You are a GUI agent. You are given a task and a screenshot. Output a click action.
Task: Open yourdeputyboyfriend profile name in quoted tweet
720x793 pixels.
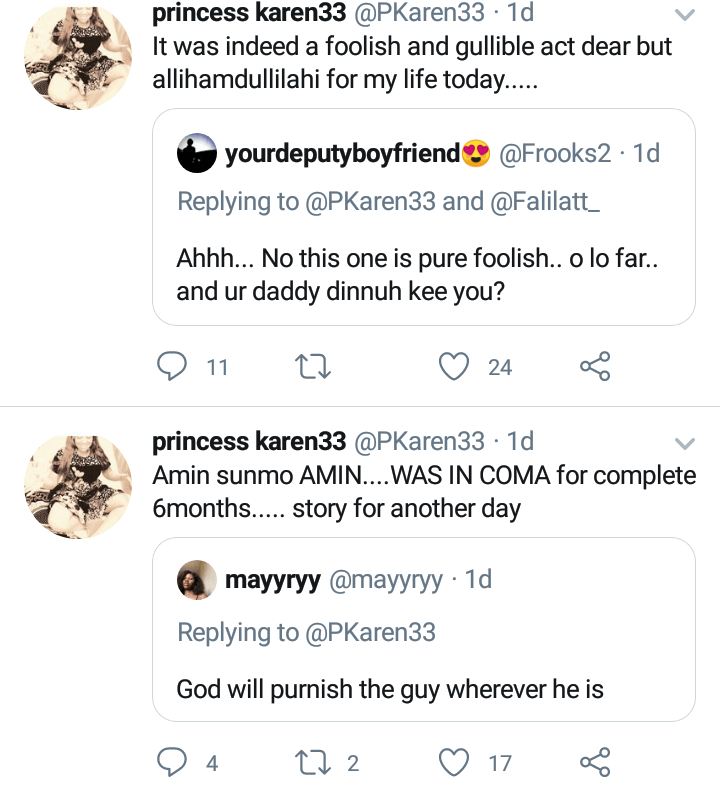[x=342, y=154]
